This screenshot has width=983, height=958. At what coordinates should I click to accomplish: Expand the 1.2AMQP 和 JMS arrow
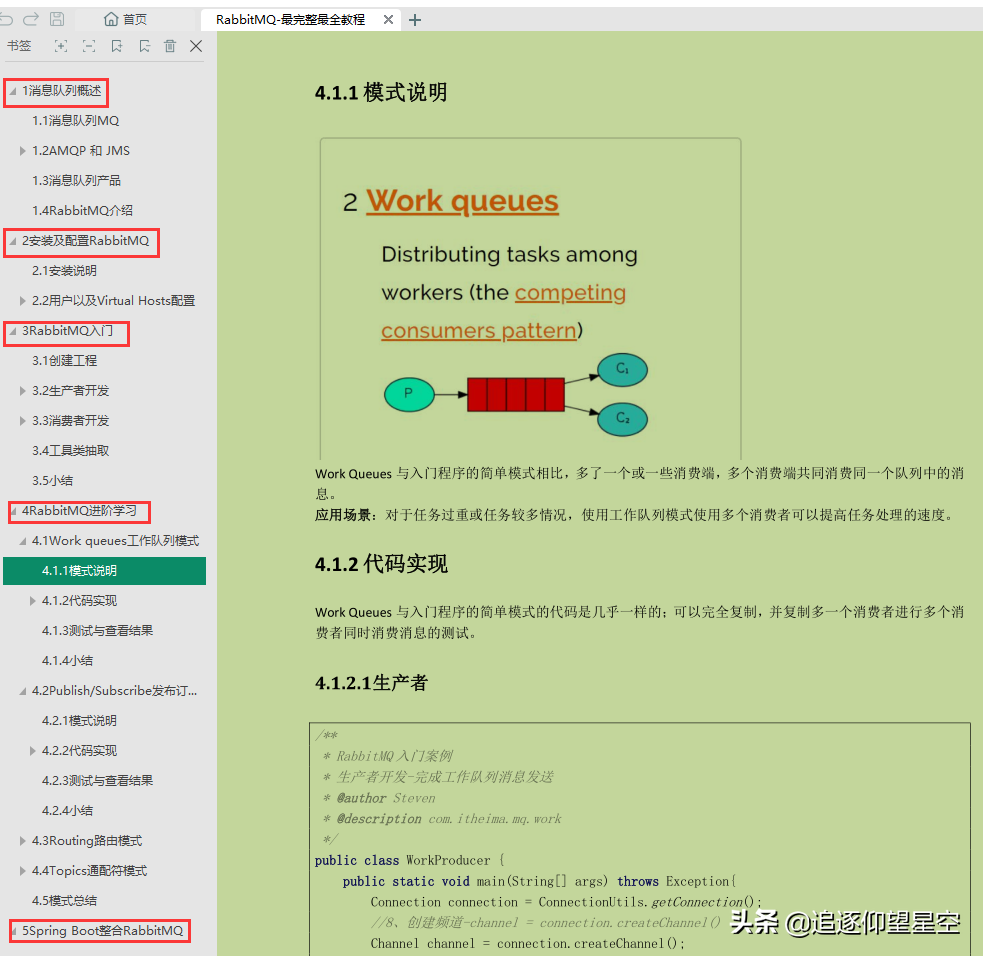click(23, 150)
